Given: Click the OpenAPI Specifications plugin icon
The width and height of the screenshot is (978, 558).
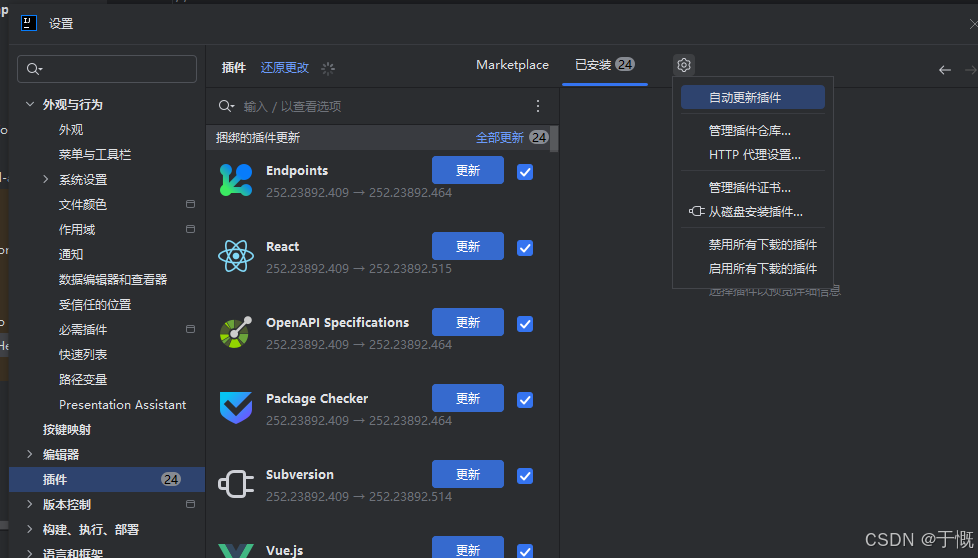Looking at the screenshot, I should pyautogui.click(x=236, y=332).
